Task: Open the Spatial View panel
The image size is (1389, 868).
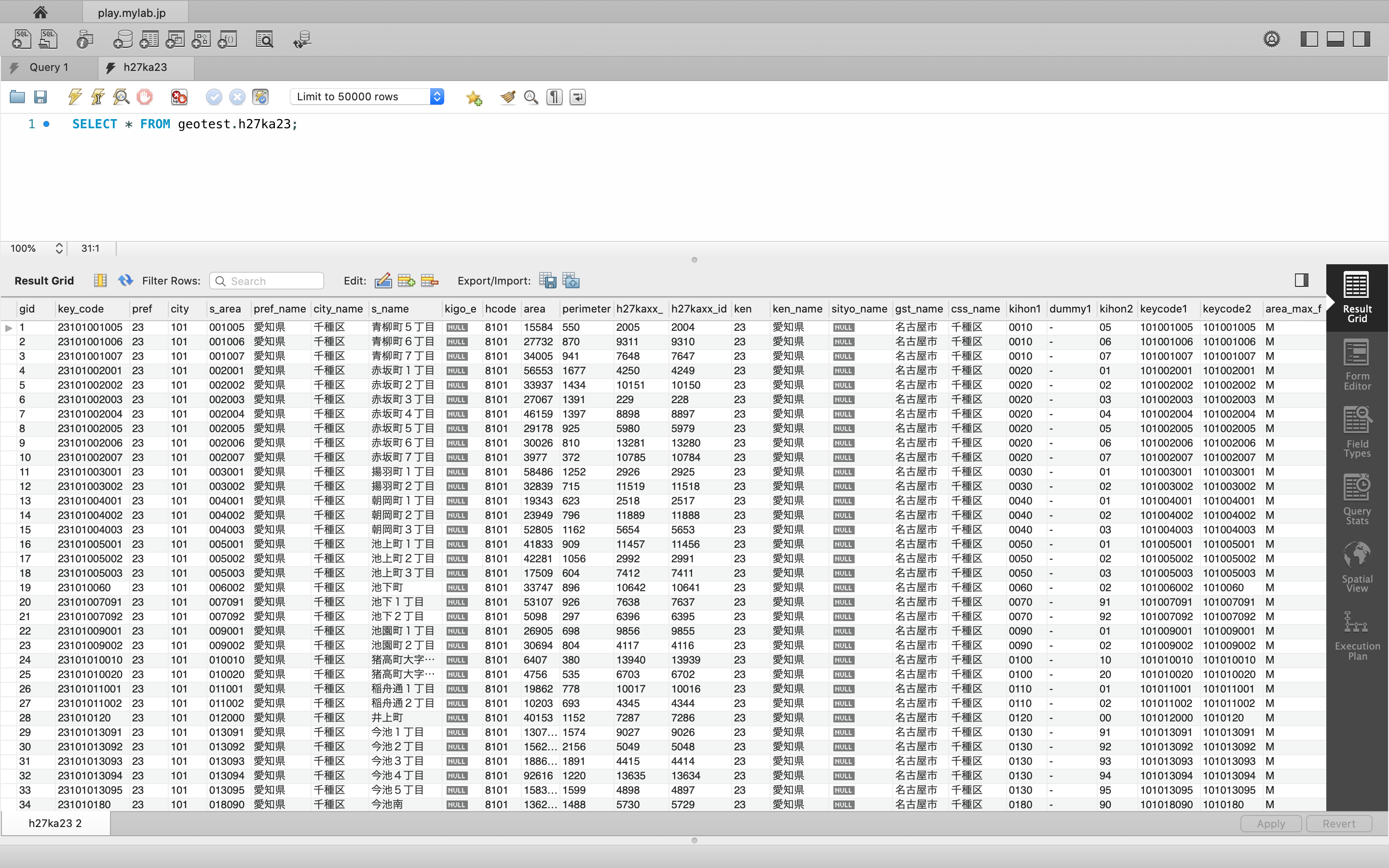Action: pos(1356,566)
